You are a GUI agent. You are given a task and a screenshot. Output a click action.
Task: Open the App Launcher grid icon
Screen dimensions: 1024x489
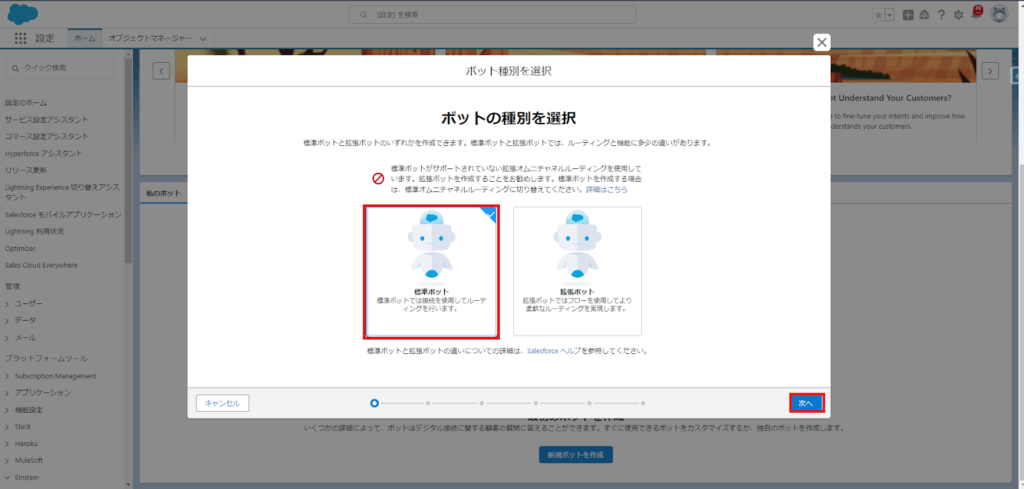[x=20, y=39]
